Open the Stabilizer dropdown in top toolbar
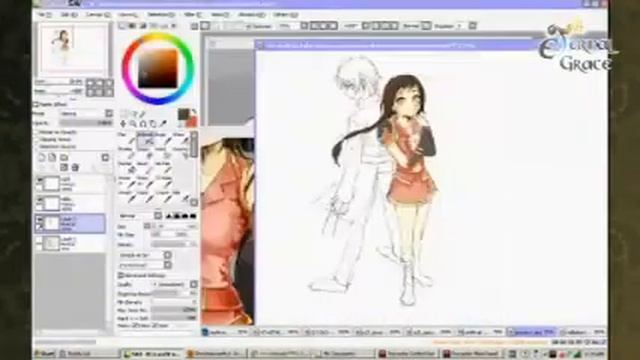The image size is (640, 360). click(472, 26)
